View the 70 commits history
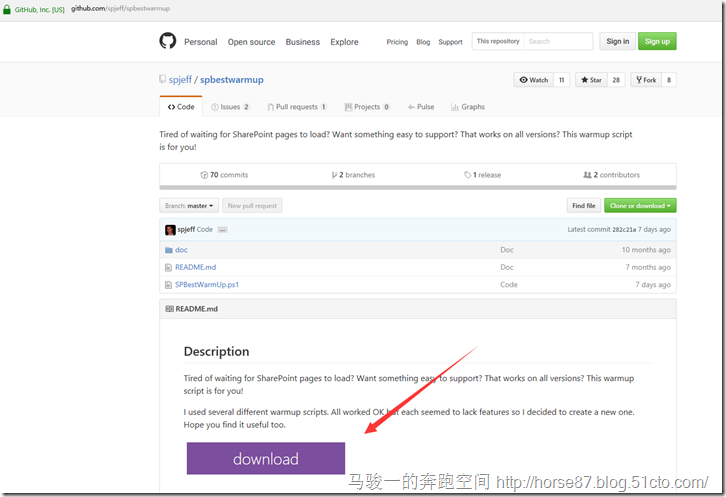The height and width of the screenshot is (497, 726). pyautogui.click(x=224, y=175)
